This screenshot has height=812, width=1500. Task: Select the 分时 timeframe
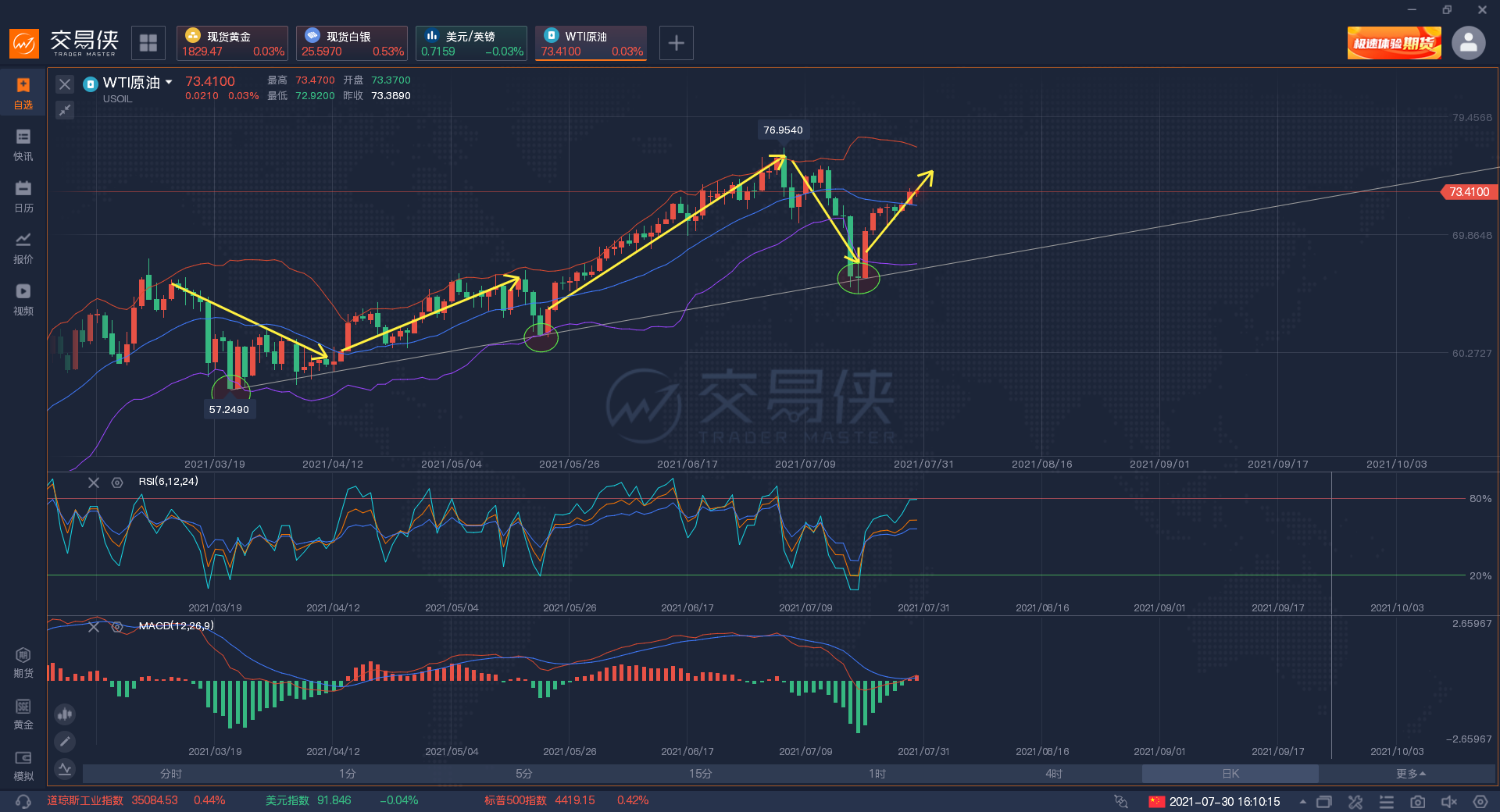pos(171,774)
